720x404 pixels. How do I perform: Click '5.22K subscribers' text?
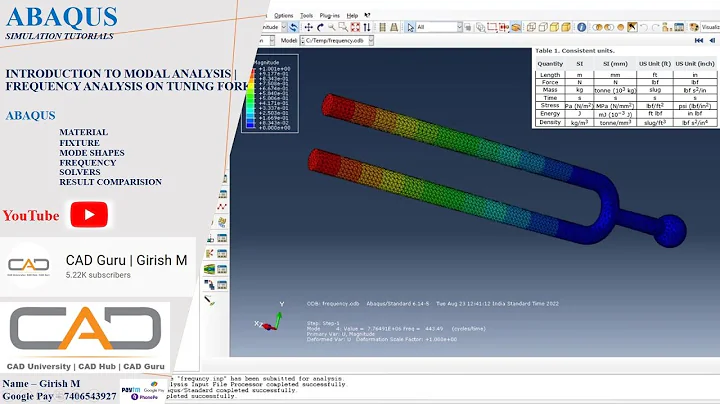click(x=98, y=275)
